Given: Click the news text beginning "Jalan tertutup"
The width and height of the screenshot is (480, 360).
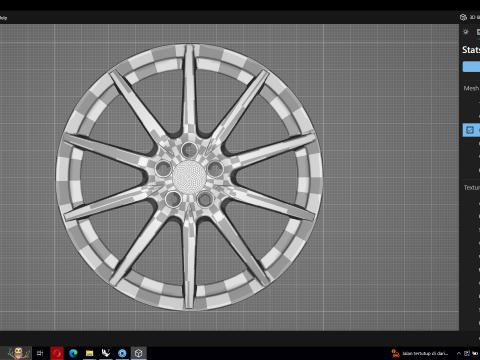Looking at the screenshot, I should coord(425,353).
